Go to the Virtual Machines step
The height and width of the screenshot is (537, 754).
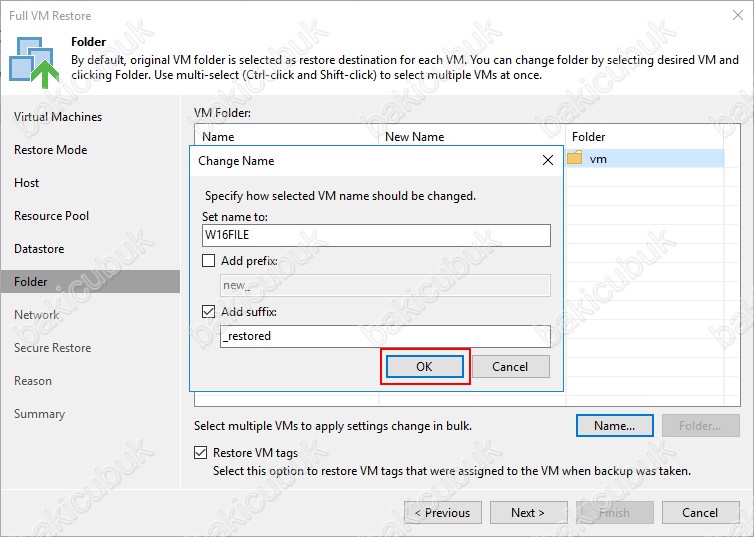(x=58, y=117)
